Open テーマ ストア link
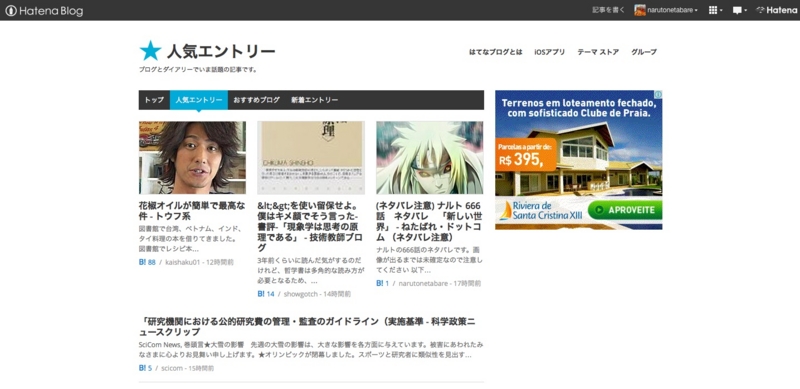The height and width of the screenshot is (389, 800). pyautogui.click(x=598, y=52)
